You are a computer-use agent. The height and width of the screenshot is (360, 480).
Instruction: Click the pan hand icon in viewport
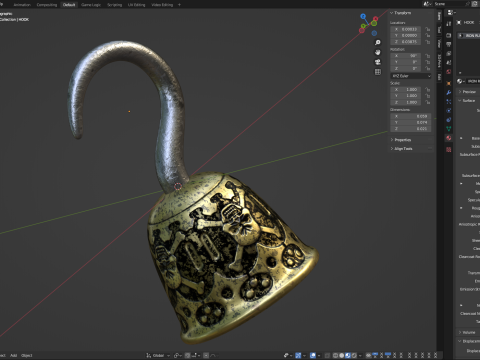coord(378,52)
